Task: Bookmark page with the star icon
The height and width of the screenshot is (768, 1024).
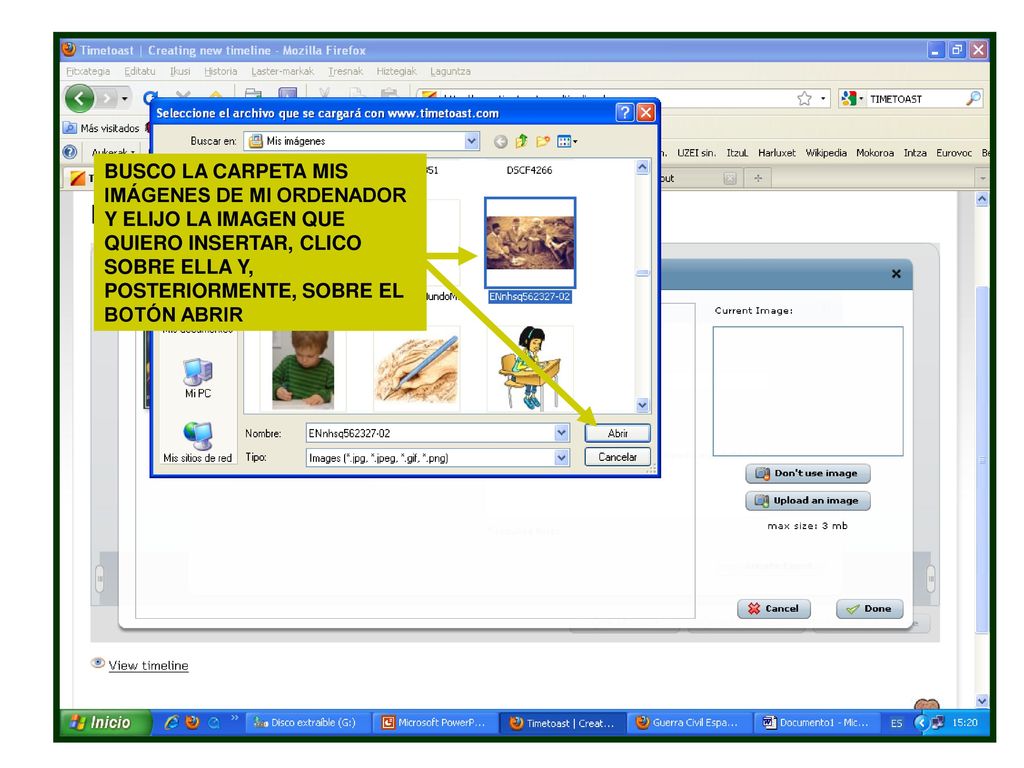Action: point(805,99)
